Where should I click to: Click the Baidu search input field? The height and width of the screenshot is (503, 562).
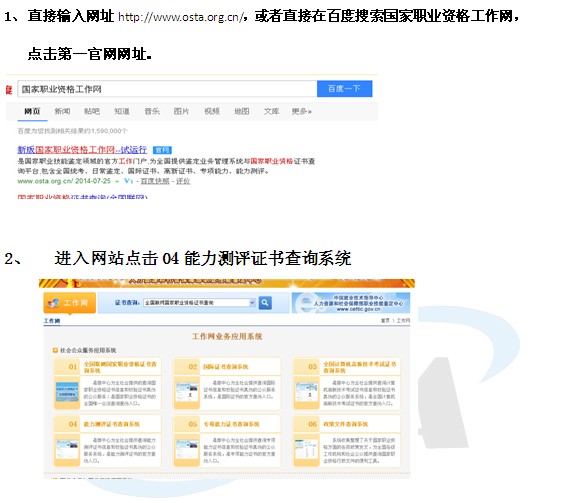[167, 89]
